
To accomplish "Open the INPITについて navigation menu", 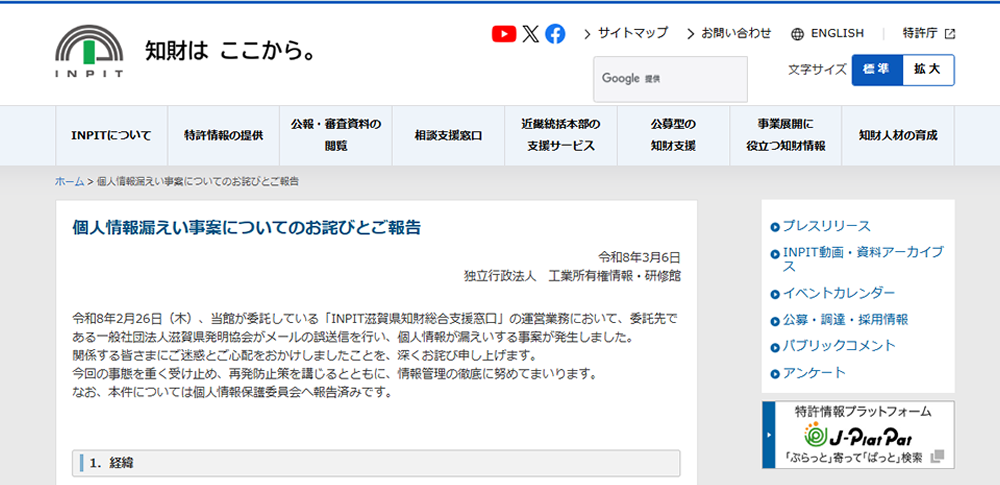I will (x=111, y=136).
